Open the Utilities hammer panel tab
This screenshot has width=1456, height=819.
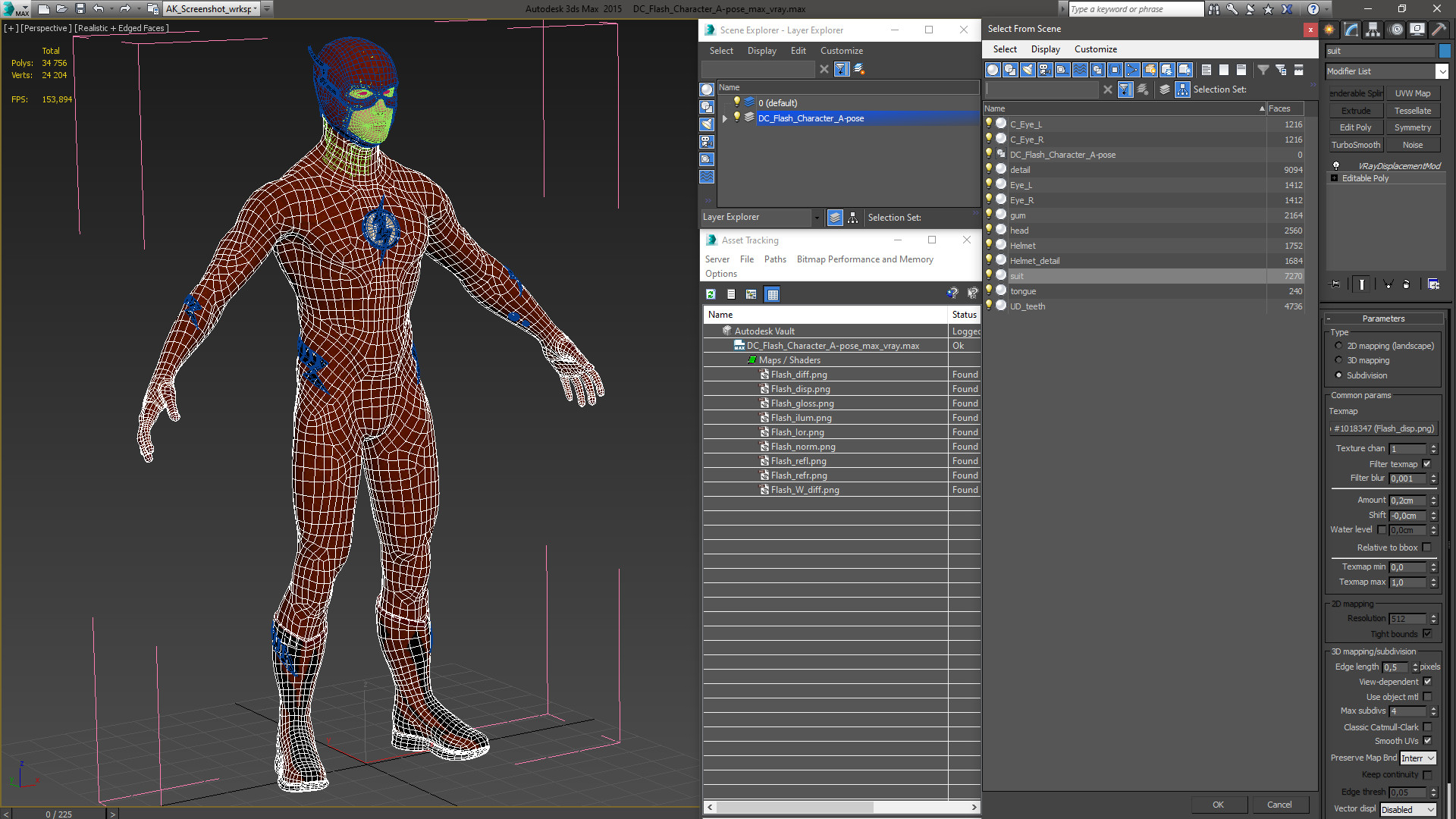point(1439,30)
